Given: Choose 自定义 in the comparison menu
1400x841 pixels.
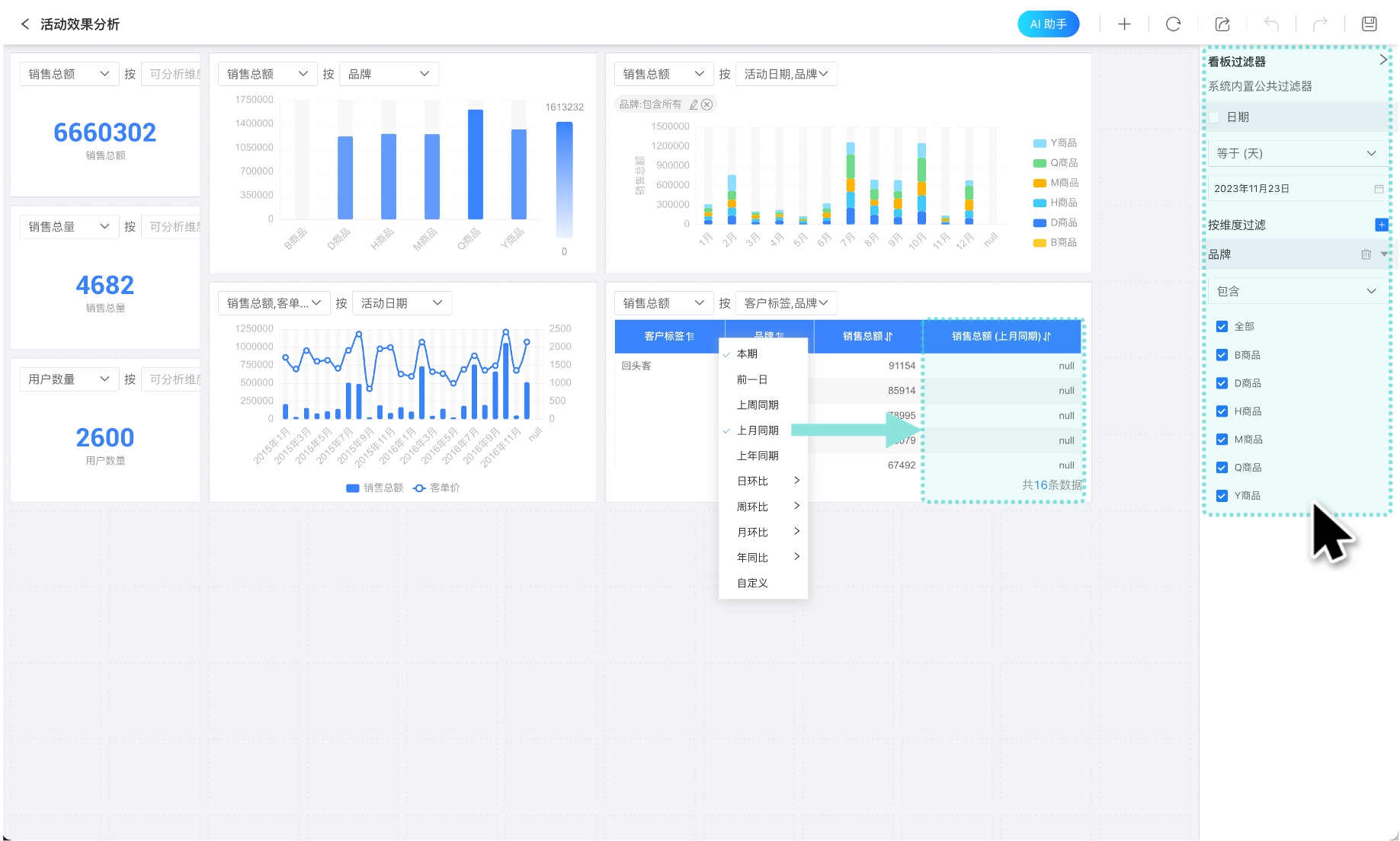Looking at the screenshot, I should coord(752,583).
